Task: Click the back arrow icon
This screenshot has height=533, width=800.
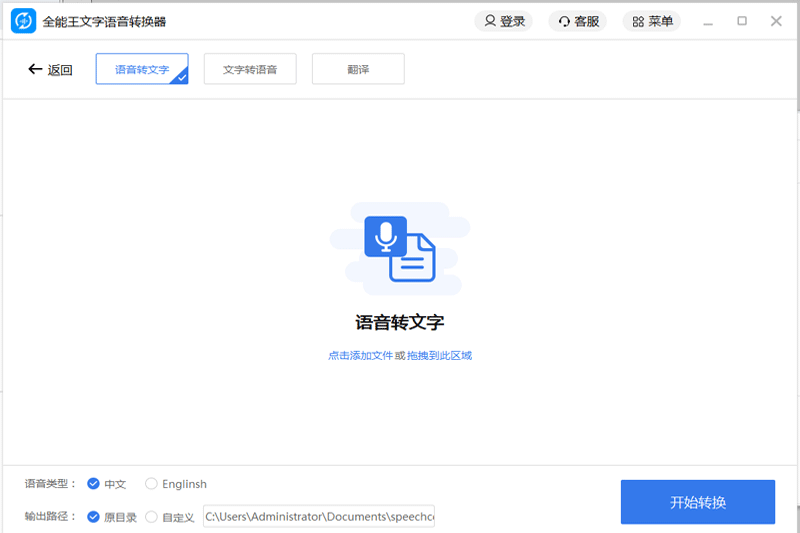Action: point(35,69)
